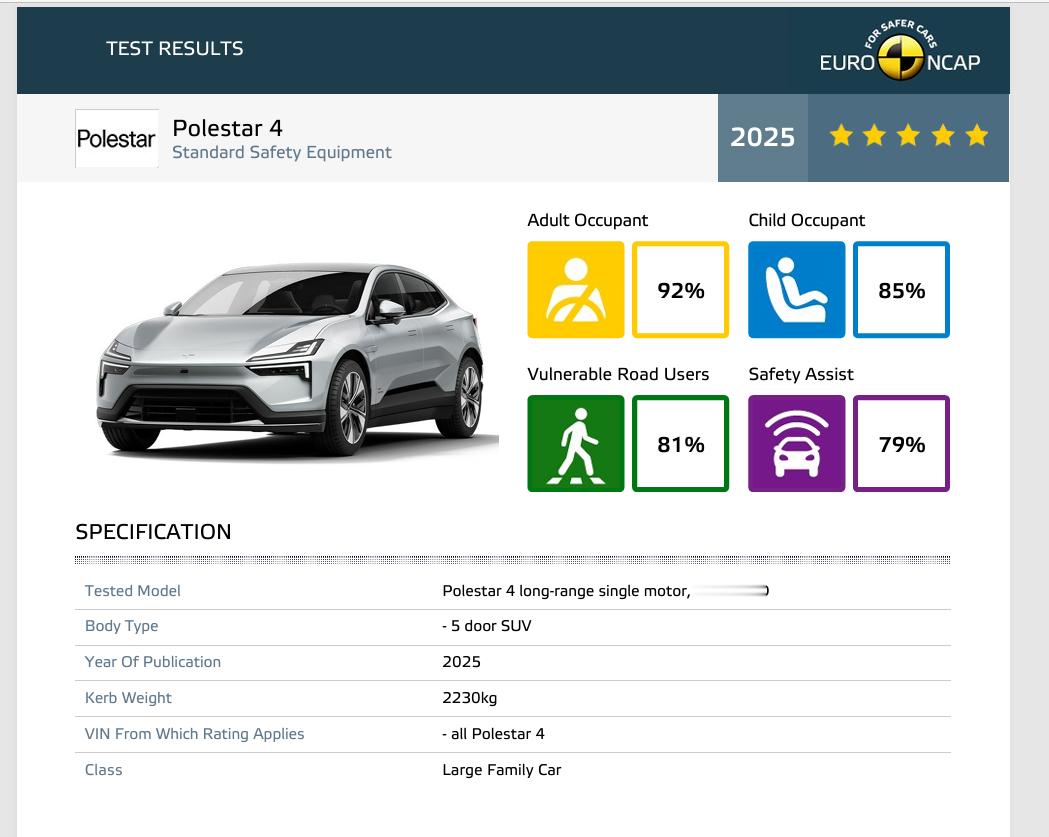Click the Kerb Weight label
Viewport: 1049px width, 837px height.
tap(128, 698)
